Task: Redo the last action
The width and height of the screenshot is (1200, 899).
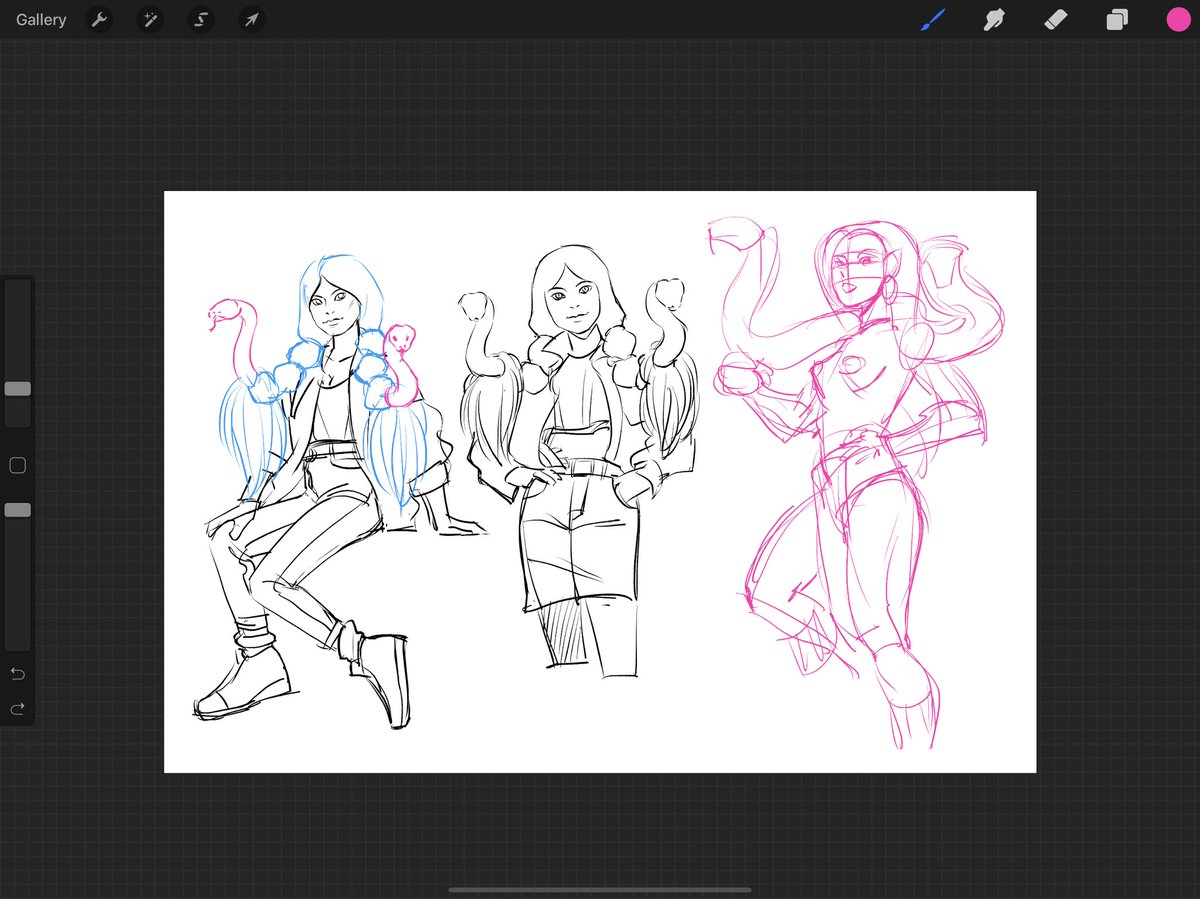Action: [17, 709]
